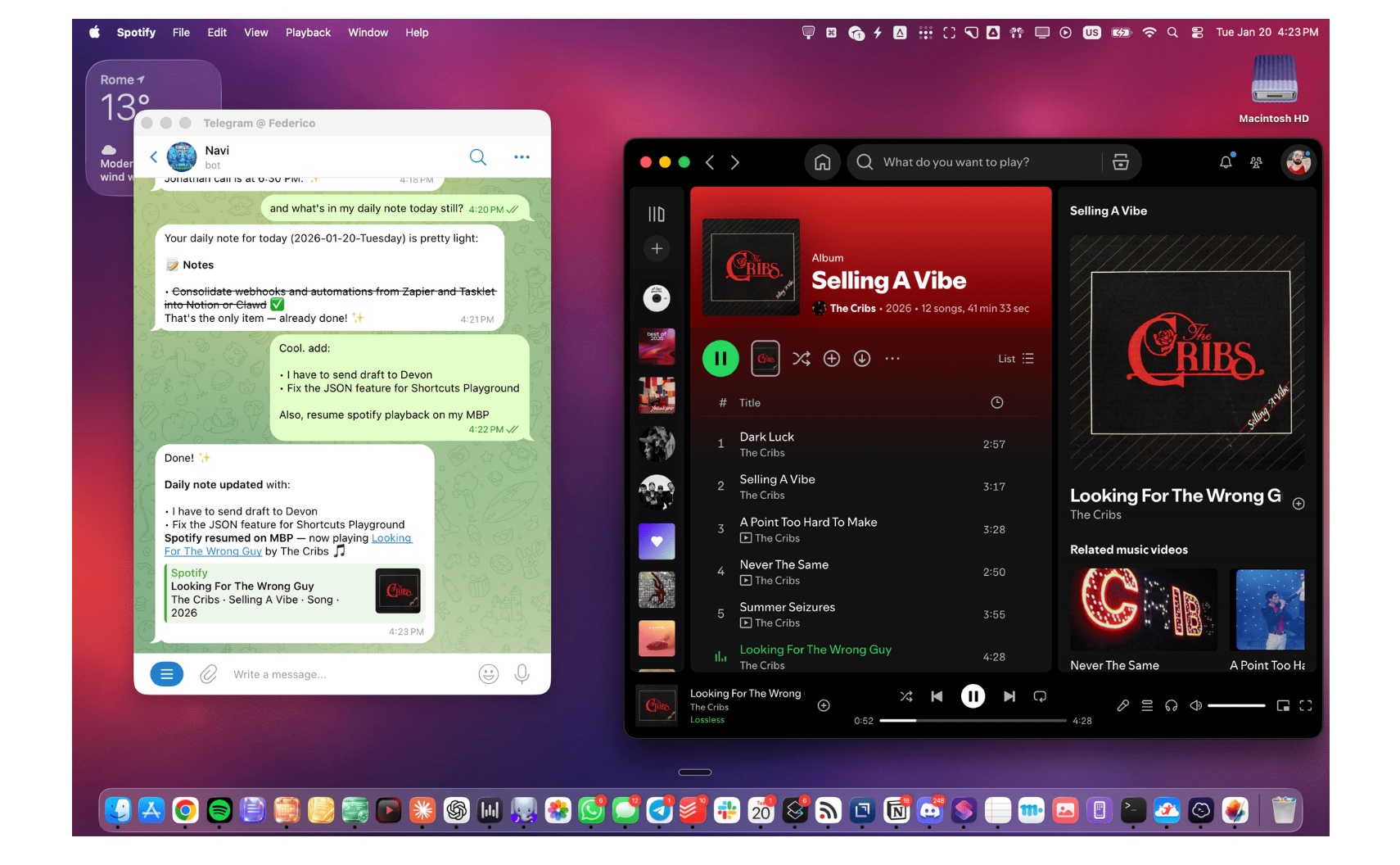Toggle shuffle in the player bar
Screen dimensions: 1400x865
click(x=906, y=696)
